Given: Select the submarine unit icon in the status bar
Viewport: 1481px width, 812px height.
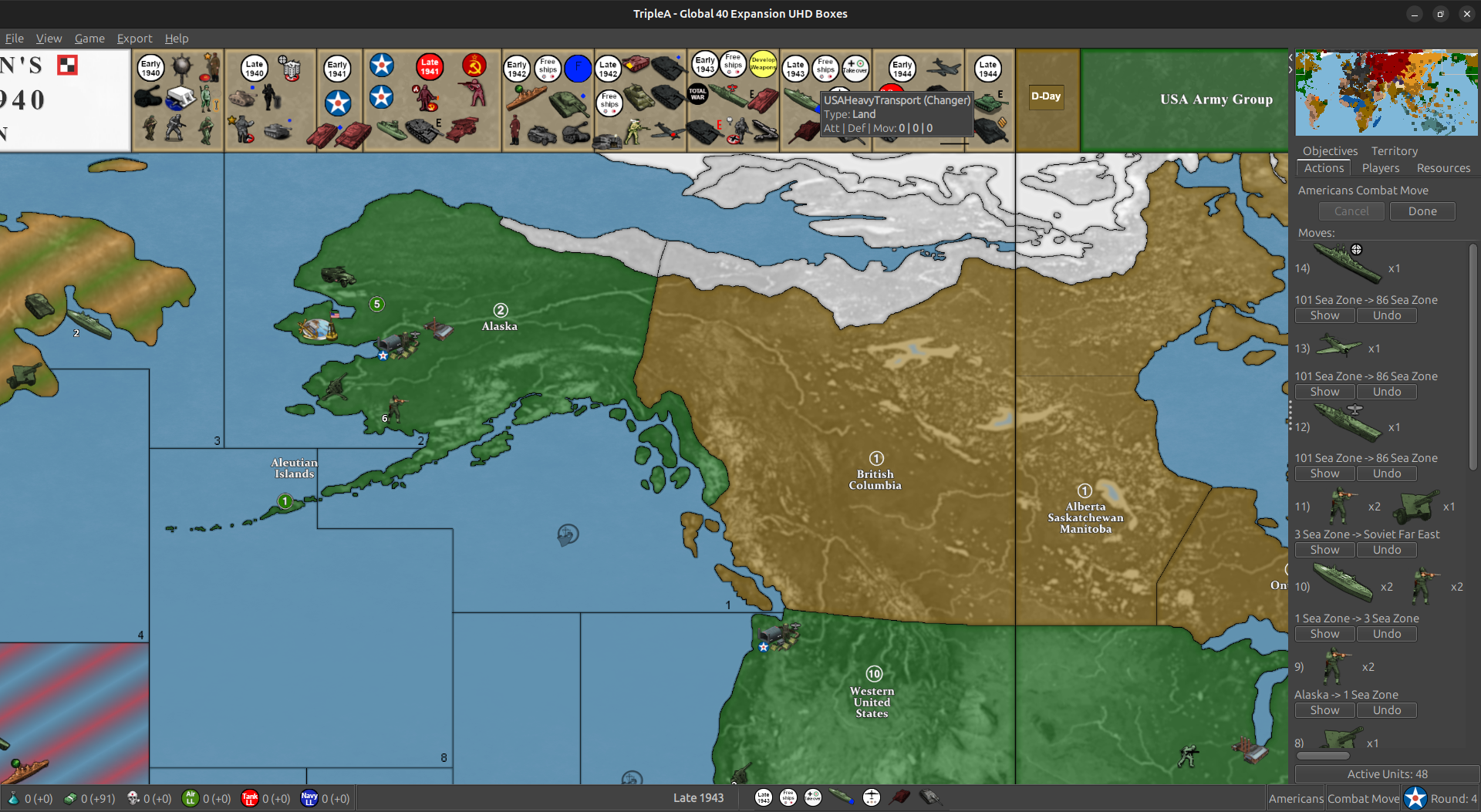Looking at the screenshot, I should [x=841, y=797].
